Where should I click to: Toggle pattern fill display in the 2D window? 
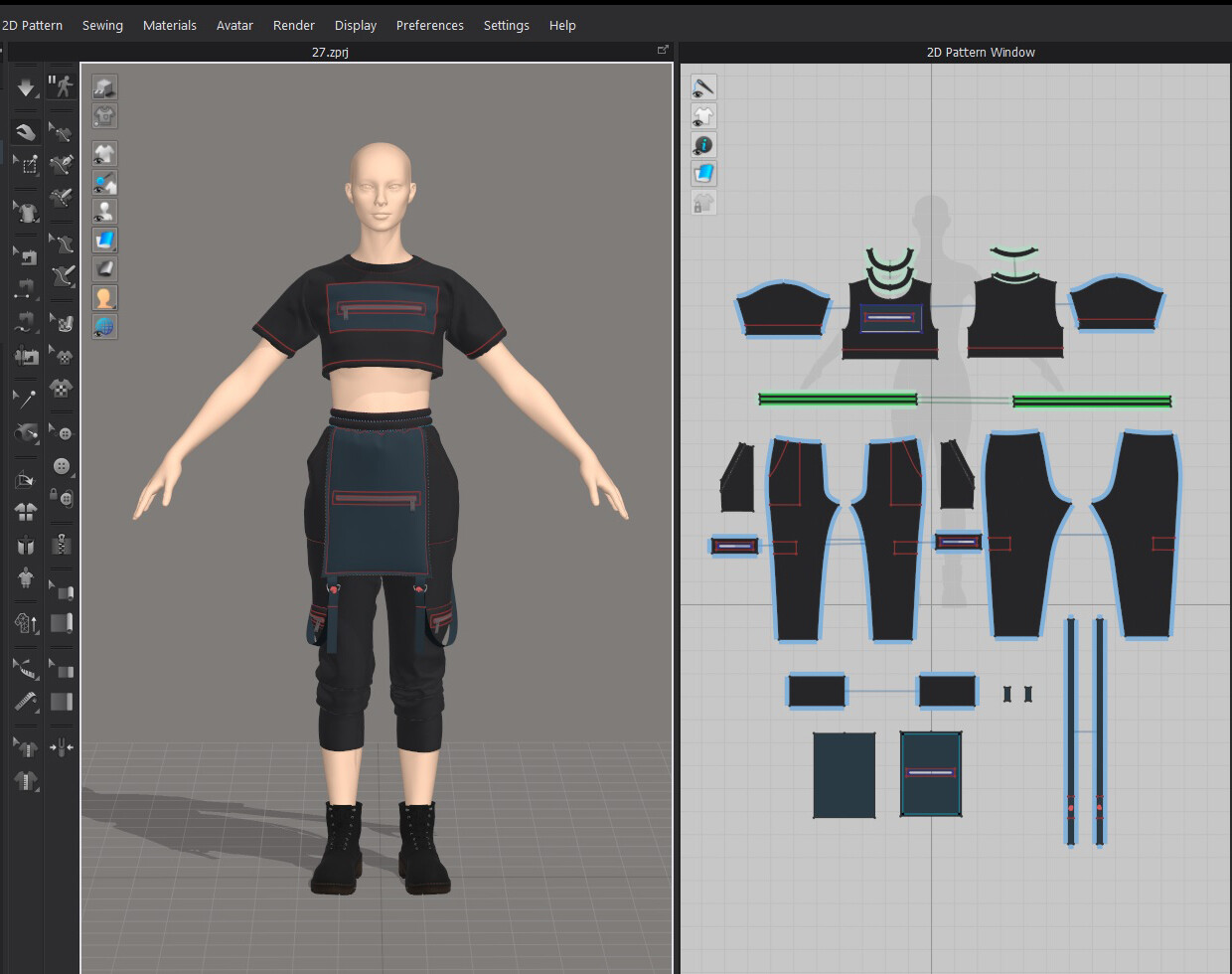(703, 173)
